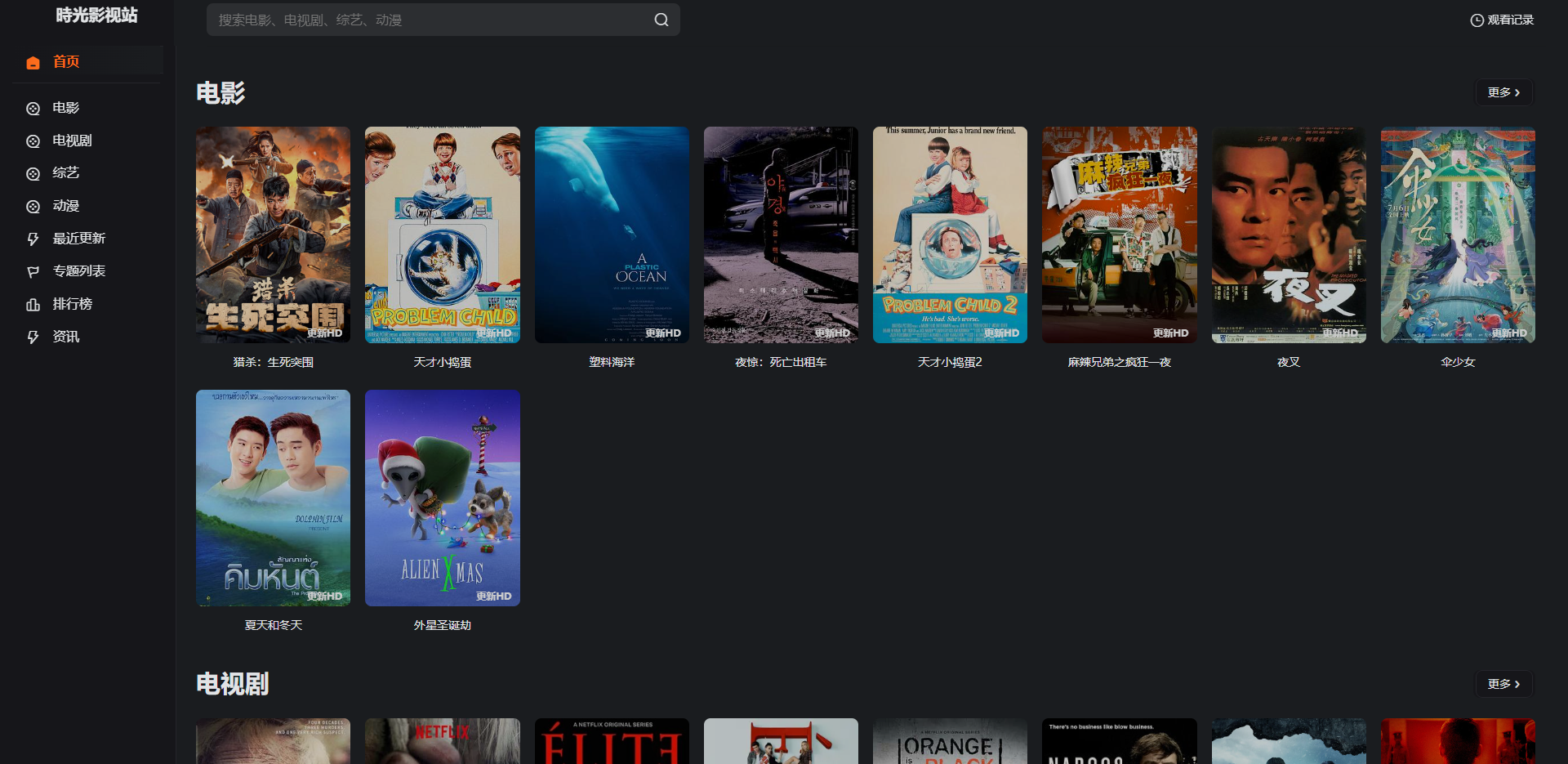1568x764 pixels.
Task: Open the NARCOS series poster
Action: click(x=1120, y=741)
